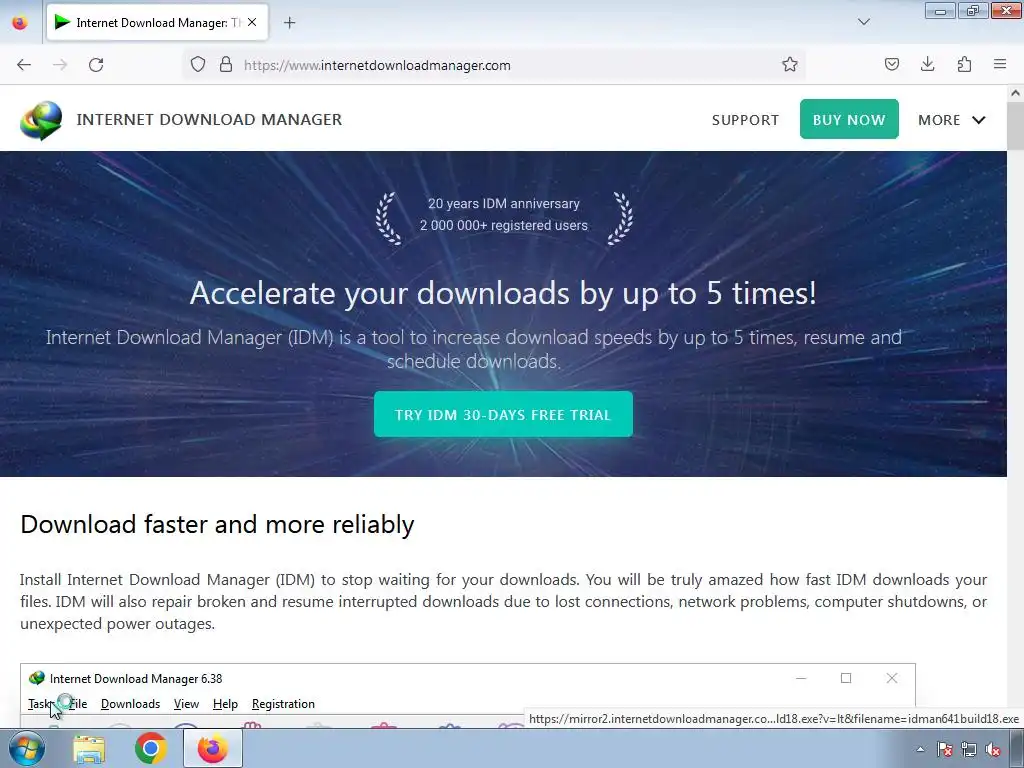
Task: Open View menu in IDM screenshot
Action: [x=186, y=704]
